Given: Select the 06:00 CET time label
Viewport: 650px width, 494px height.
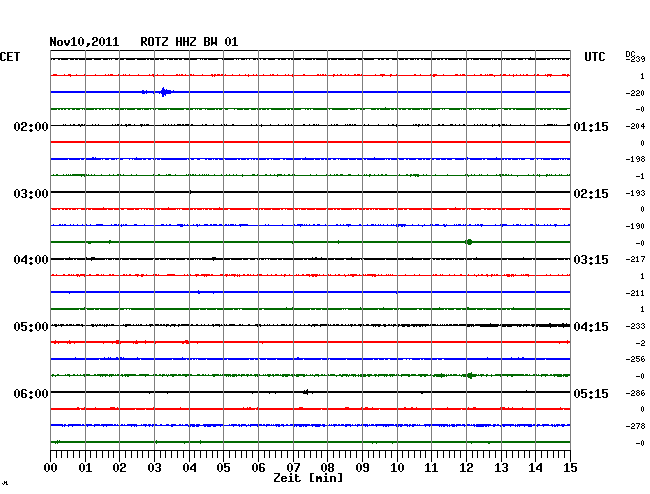Looking at the screenshot, I should [x=31, y=393].
